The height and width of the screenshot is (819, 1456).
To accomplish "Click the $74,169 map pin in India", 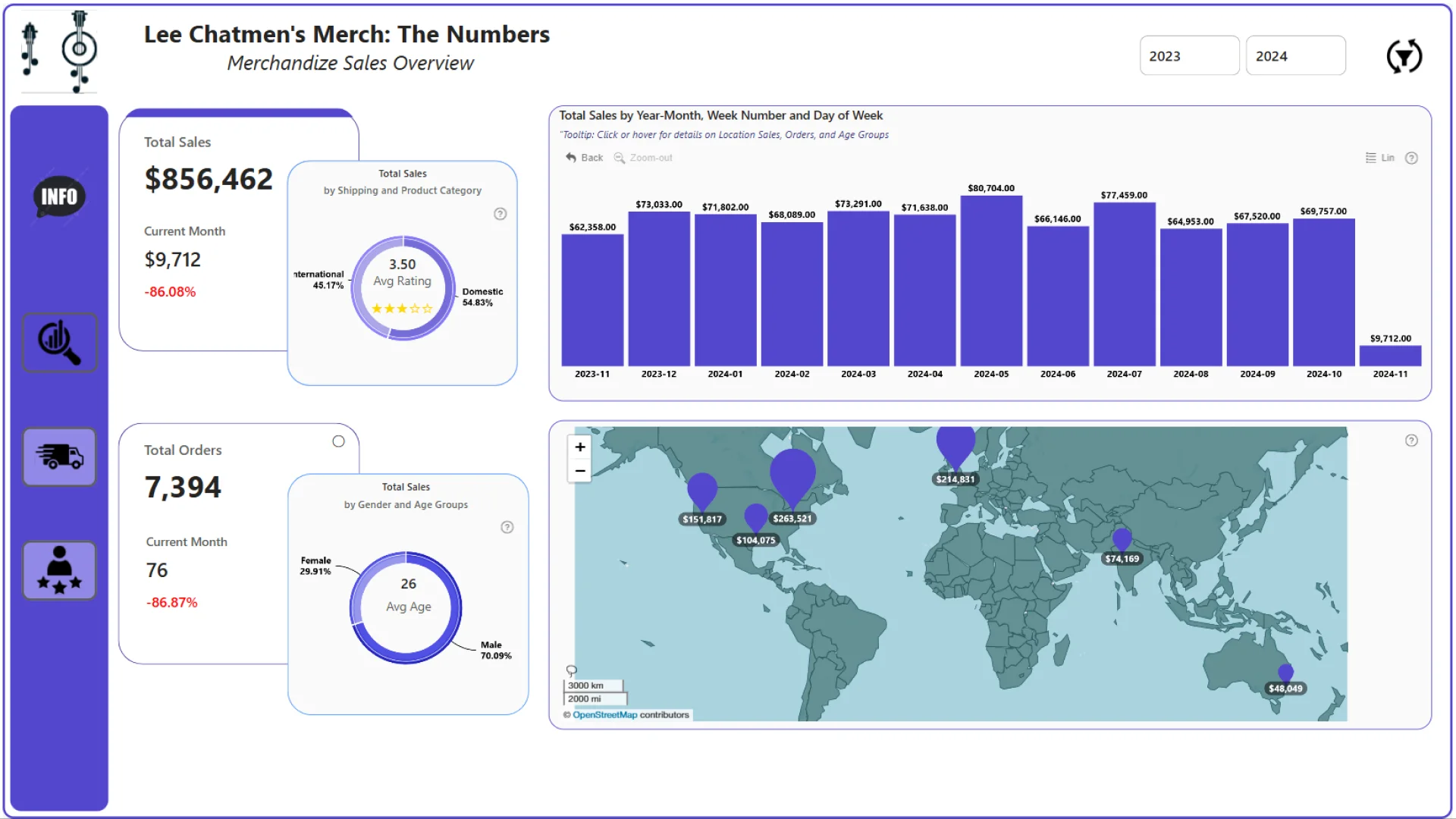I will (x=1122, y=540).
